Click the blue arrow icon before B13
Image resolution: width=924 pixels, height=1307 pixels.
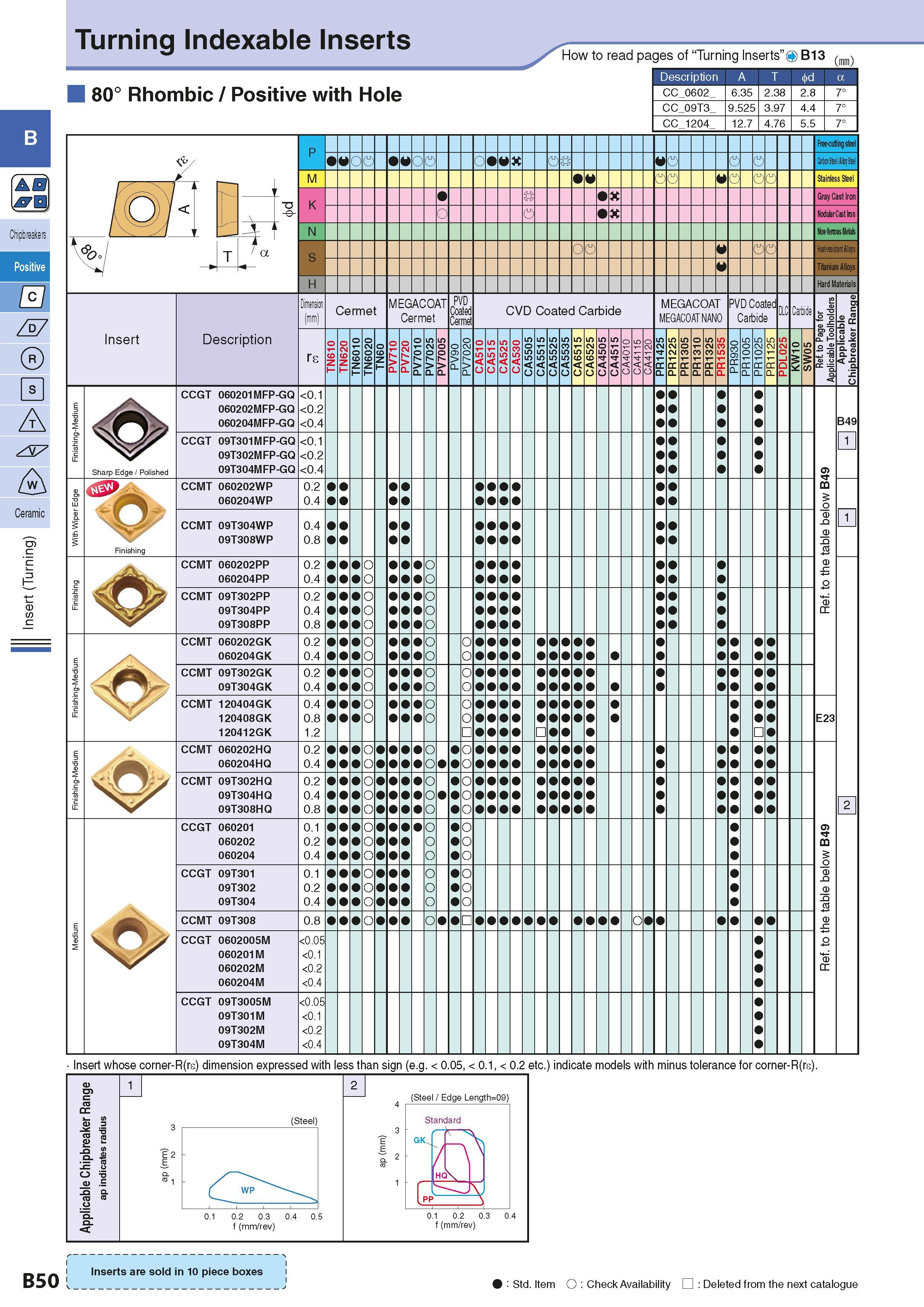pyautogui.click(x=791, y=56)
